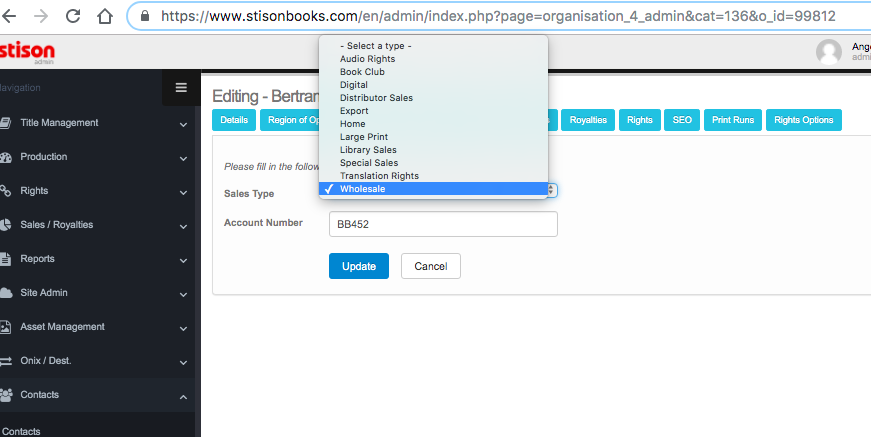Click the browser address bar URL

click(x=498, y=16)
